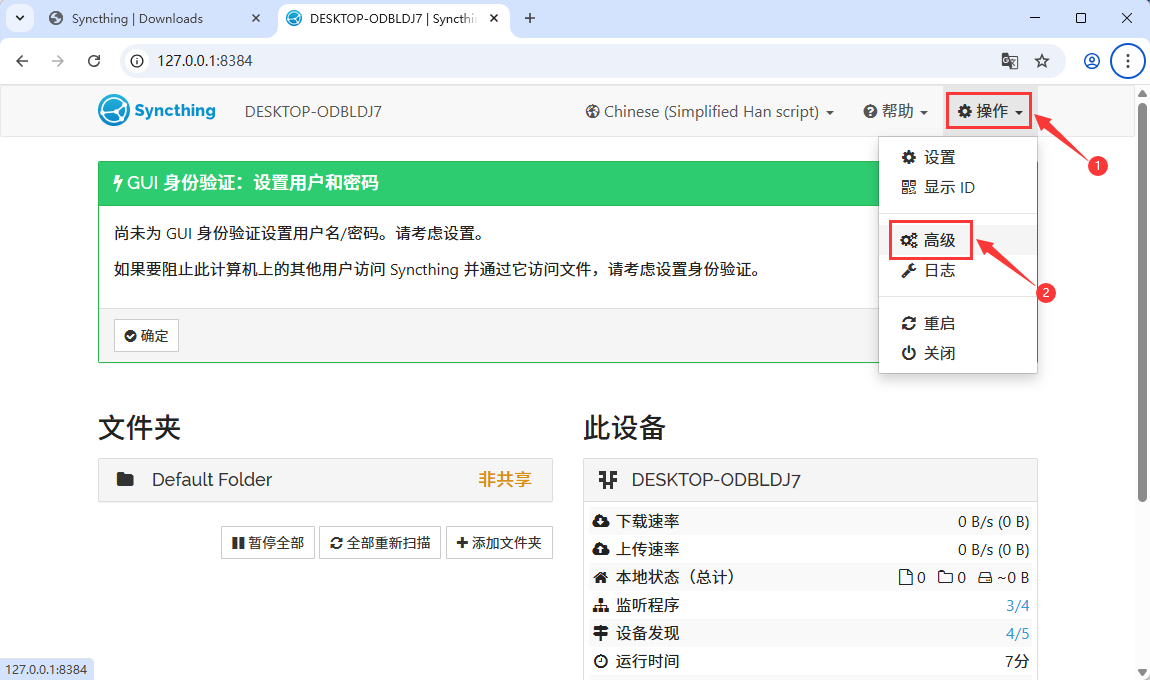Screen dimensions: 1150x681
Task: Click the 上传速率 upload rate icon
Action: point(601,549)
